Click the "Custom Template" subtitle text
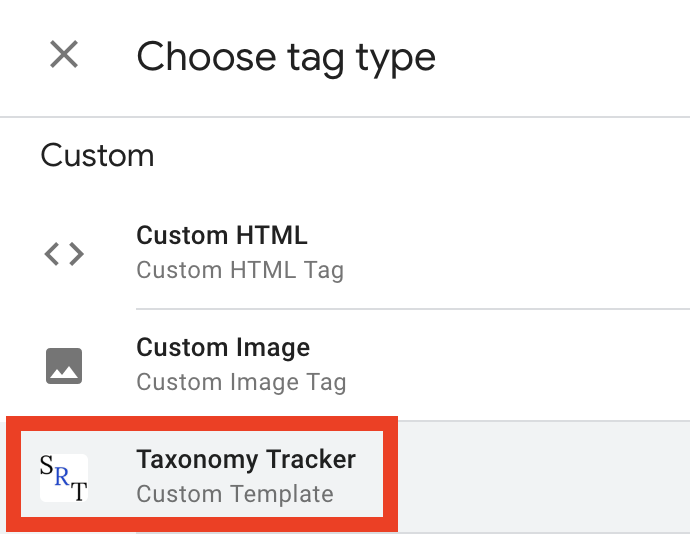The image size is (690, 560). pyautogui.click(x=235, y=494)
